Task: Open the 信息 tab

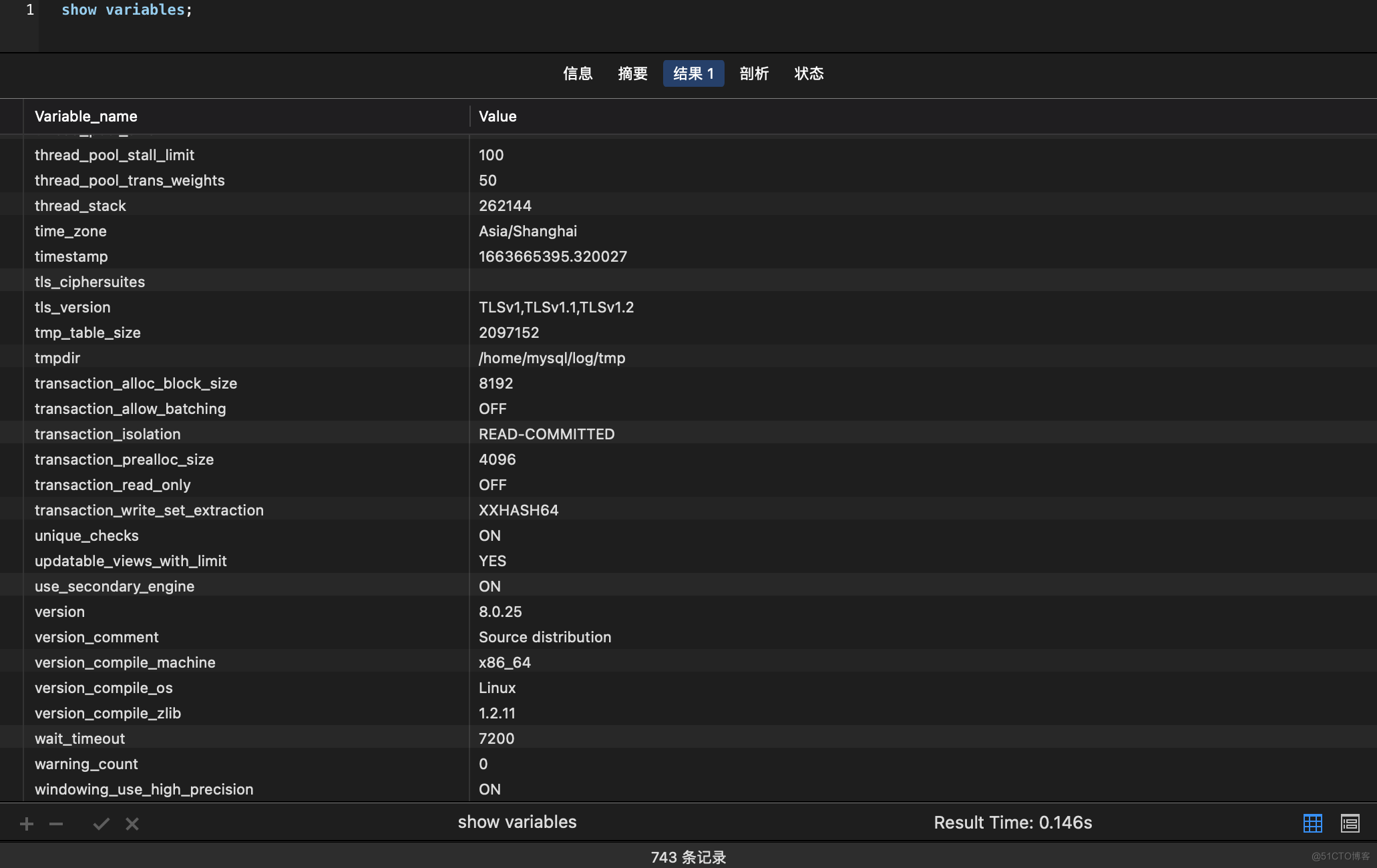Action: coord(578,73)
